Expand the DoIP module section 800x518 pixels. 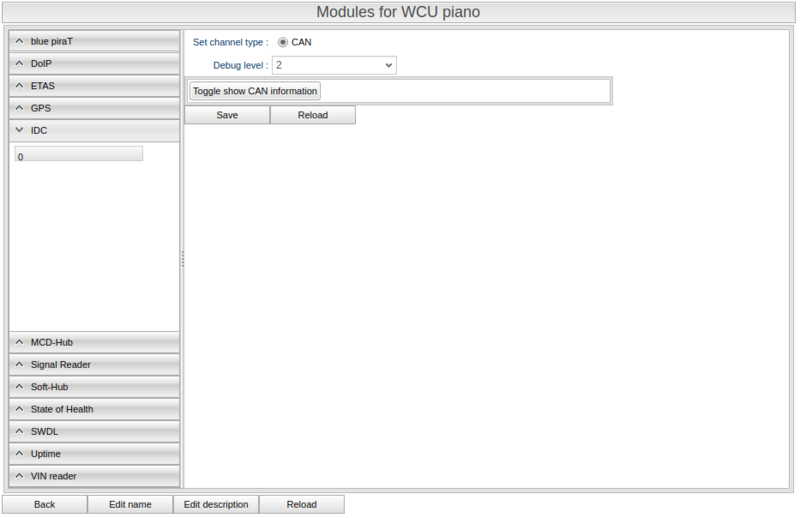94,63
